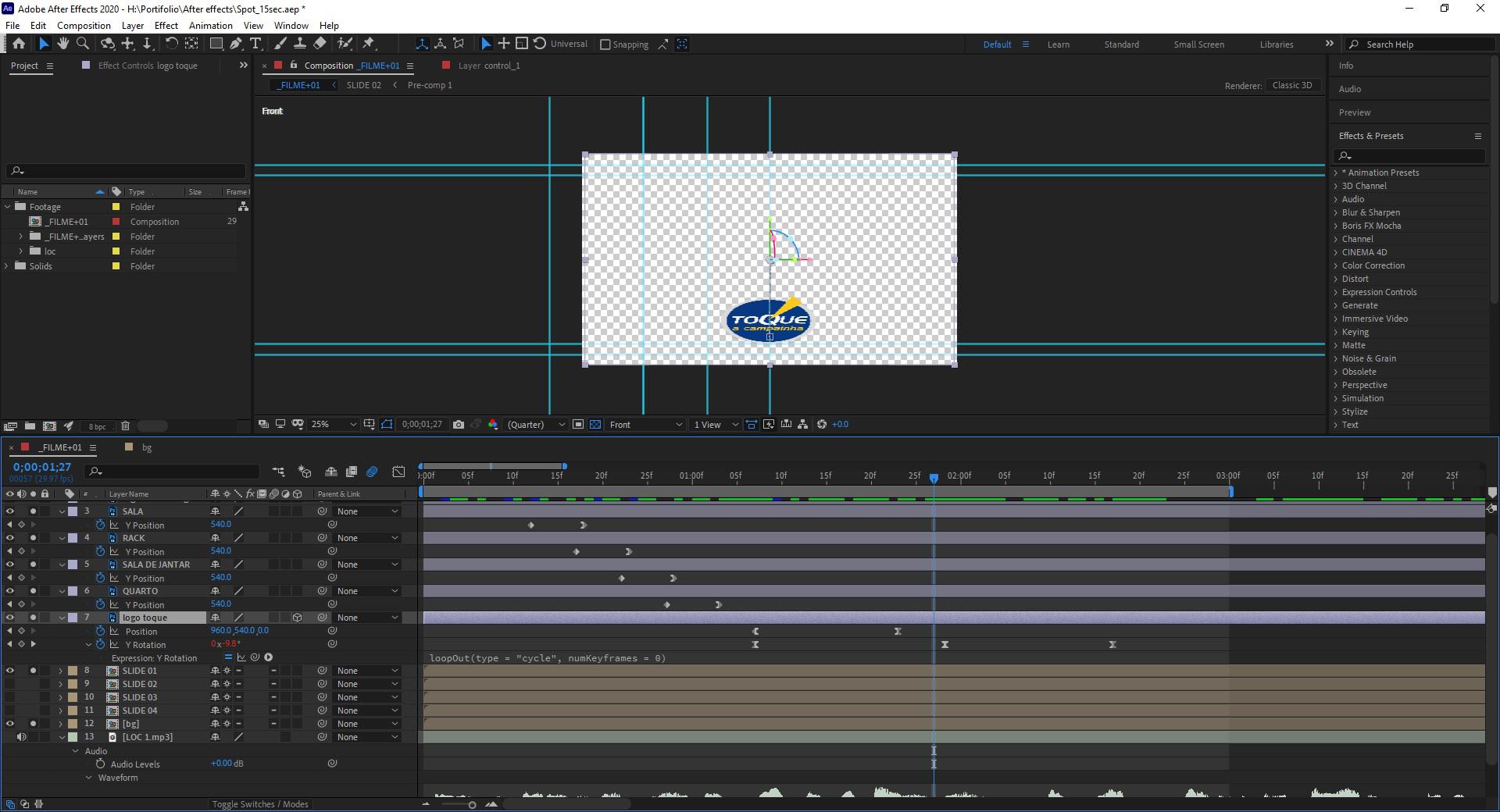Viewport: 1500px width, 812px height.
Task: Hide the RACK layer via eye icon
Action: click(x=10, y=538)
